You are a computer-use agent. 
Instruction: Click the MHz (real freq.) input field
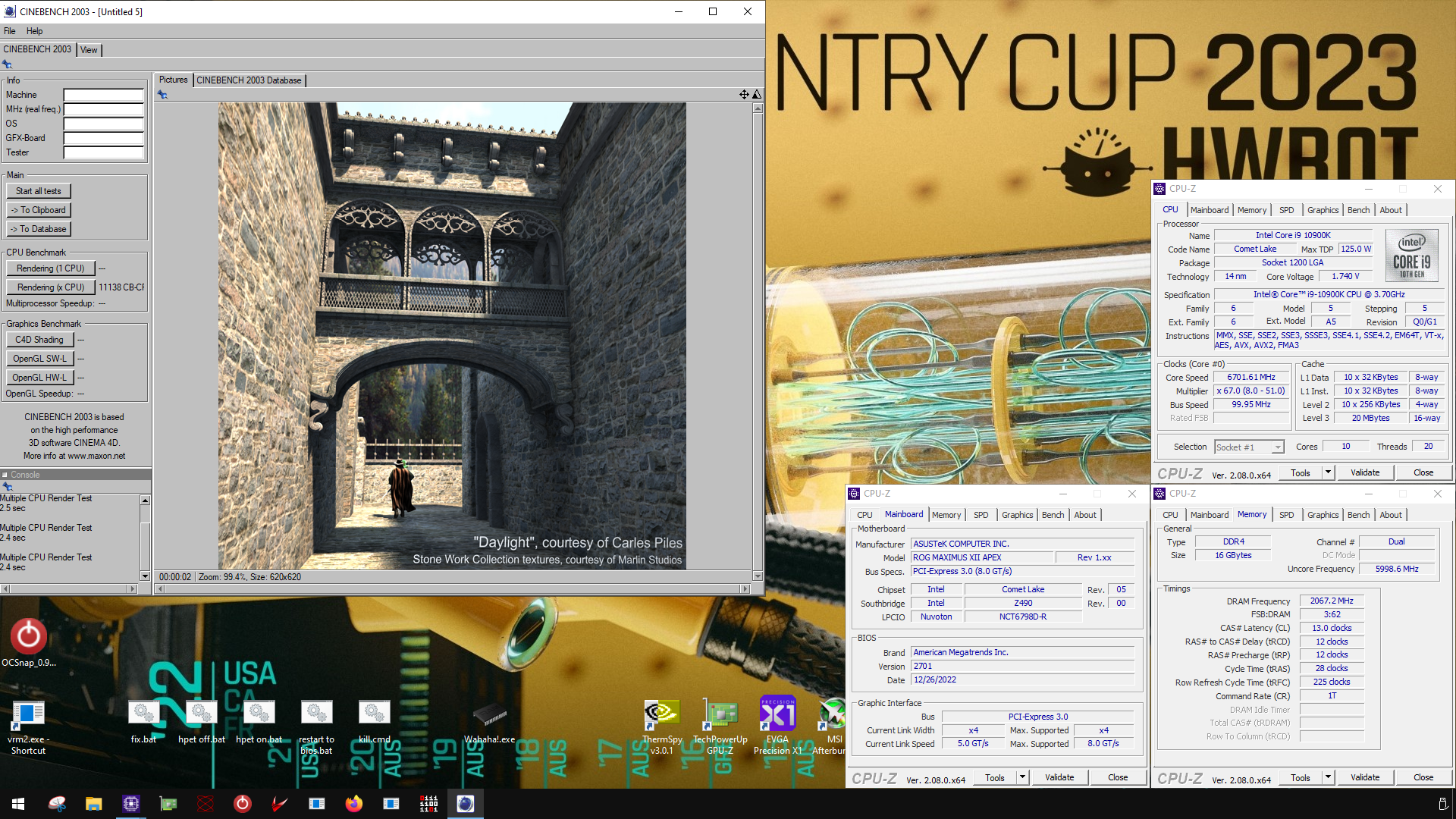pyautogui.click(x=103, y=109)
